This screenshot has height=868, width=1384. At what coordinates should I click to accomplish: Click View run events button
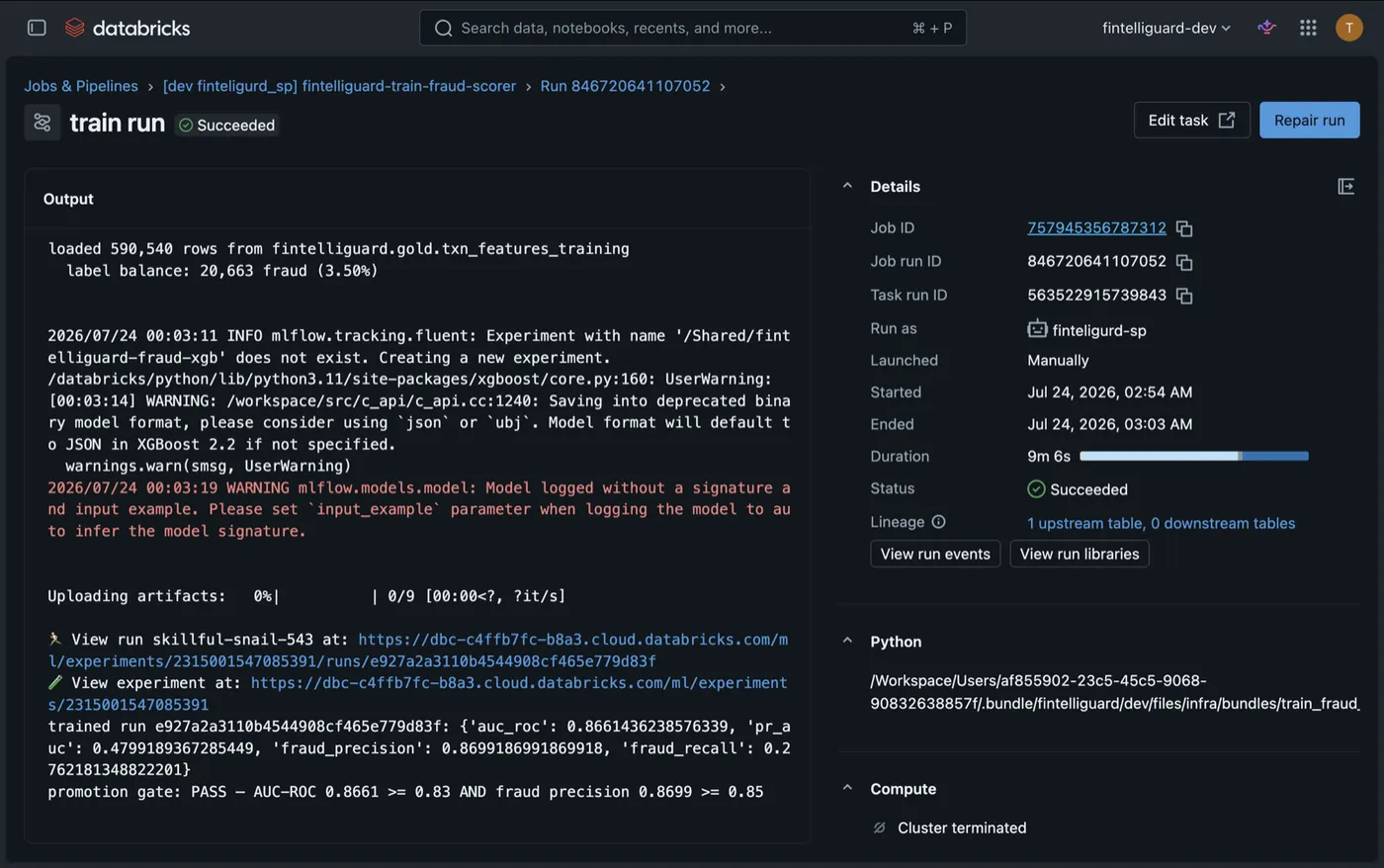pos(935,554)
